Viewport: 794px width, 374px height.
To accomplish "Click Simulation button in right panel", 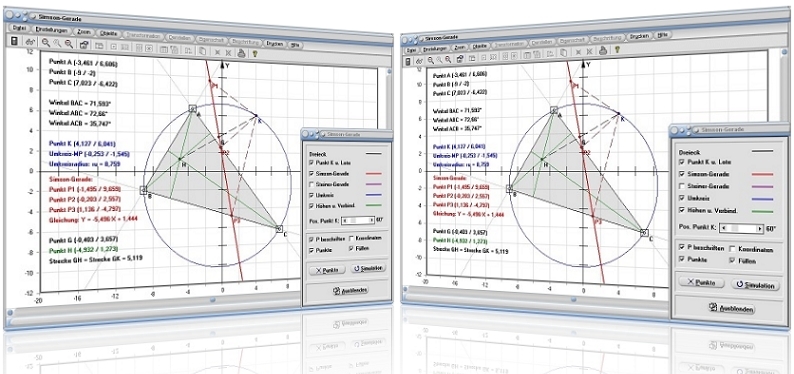I will (756, 285).
